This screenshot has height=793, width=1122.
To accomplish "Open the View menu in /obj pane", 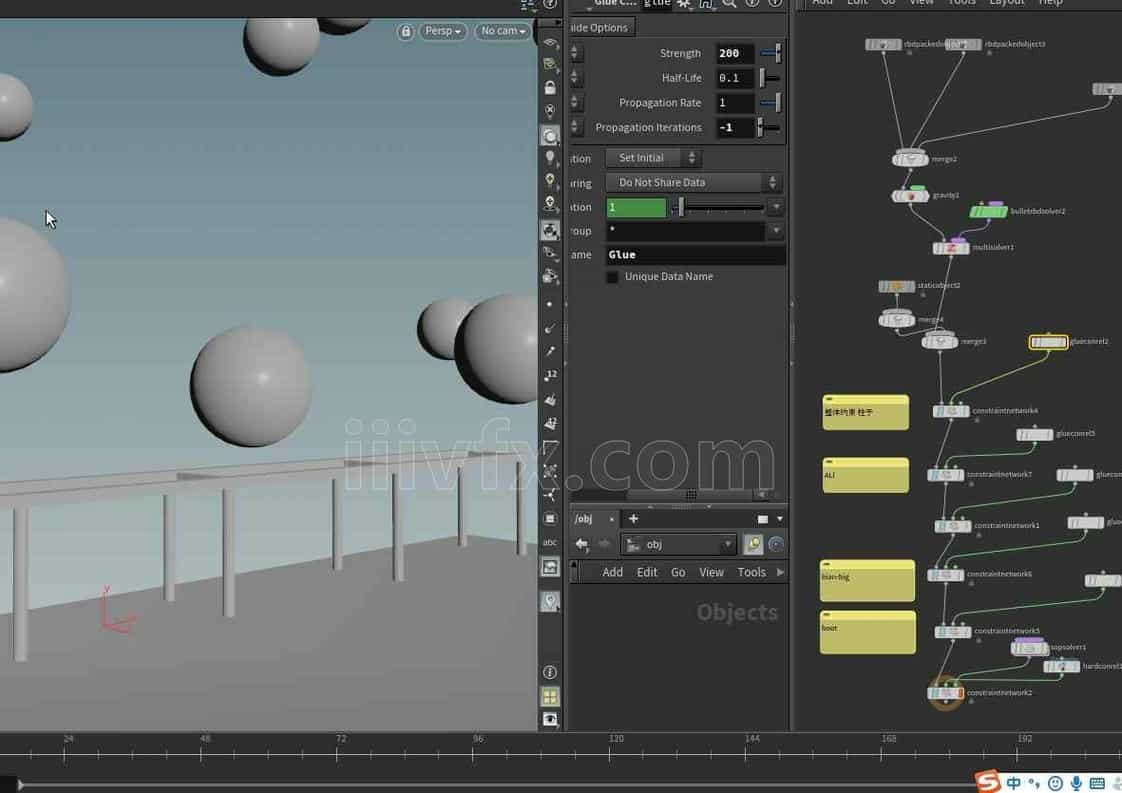I will point(711,573).
